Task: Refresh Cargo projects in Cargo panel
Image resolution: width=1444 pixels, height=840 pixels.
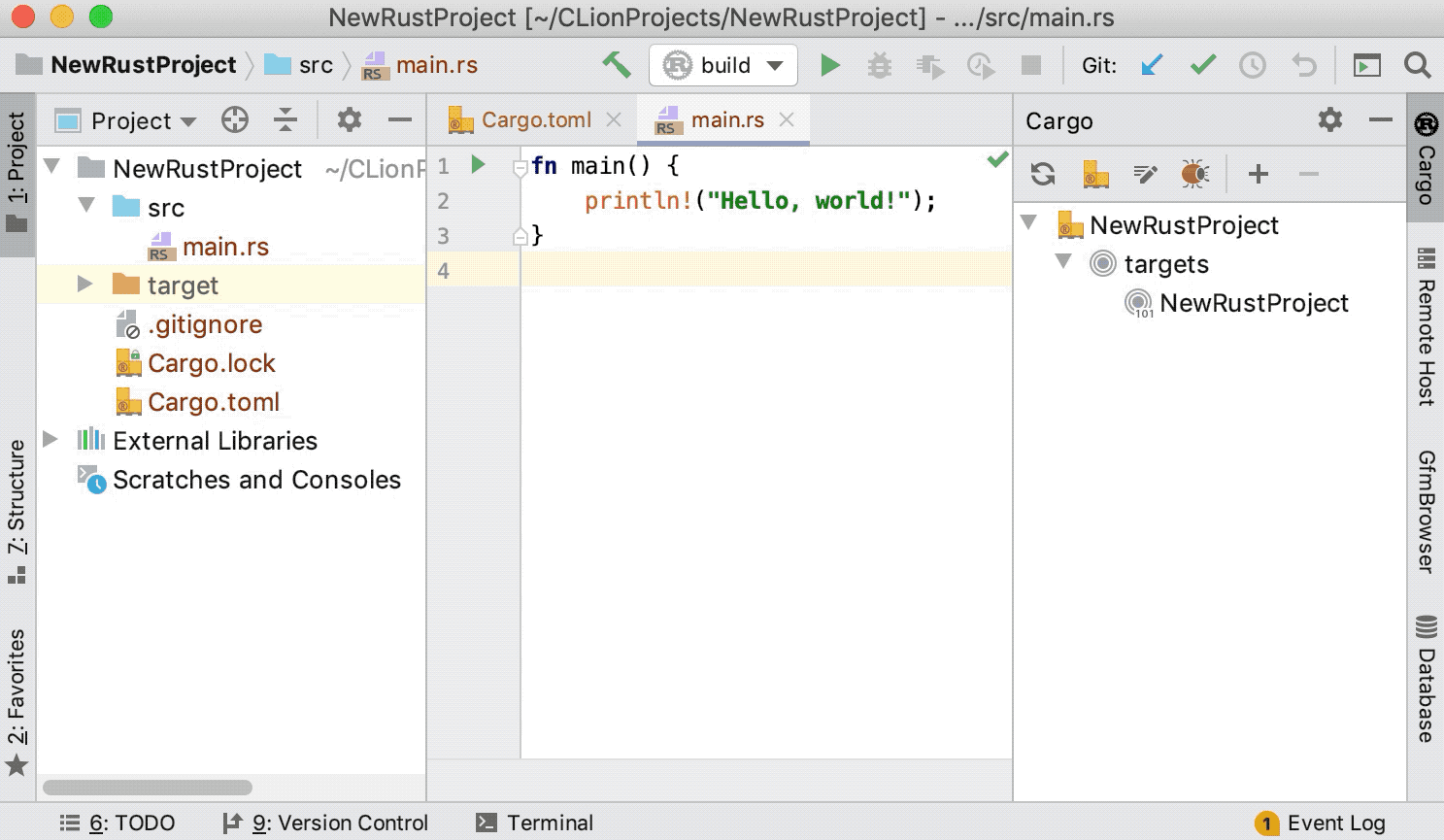Action: pos(1043,174)
